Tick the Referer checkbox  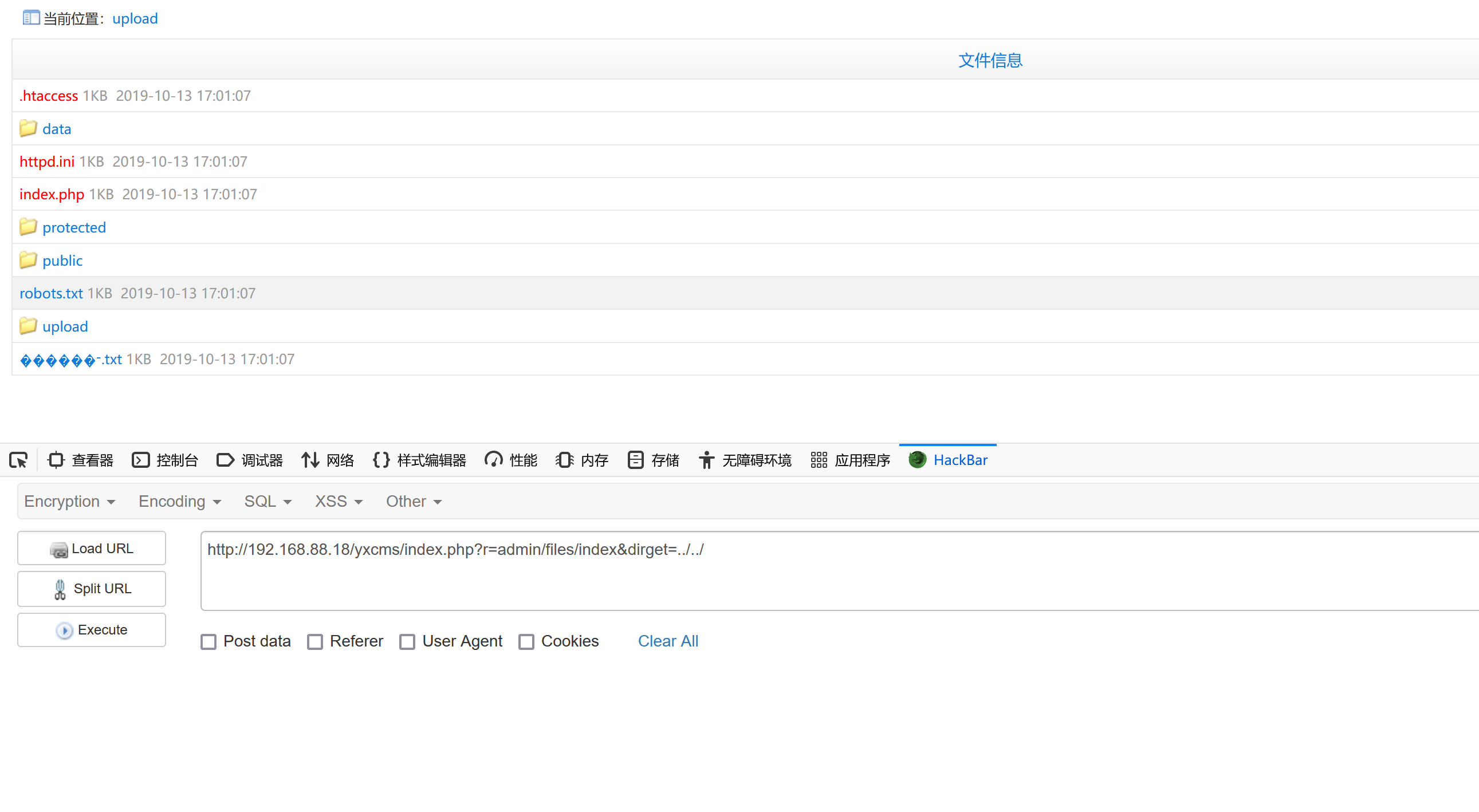315,641
